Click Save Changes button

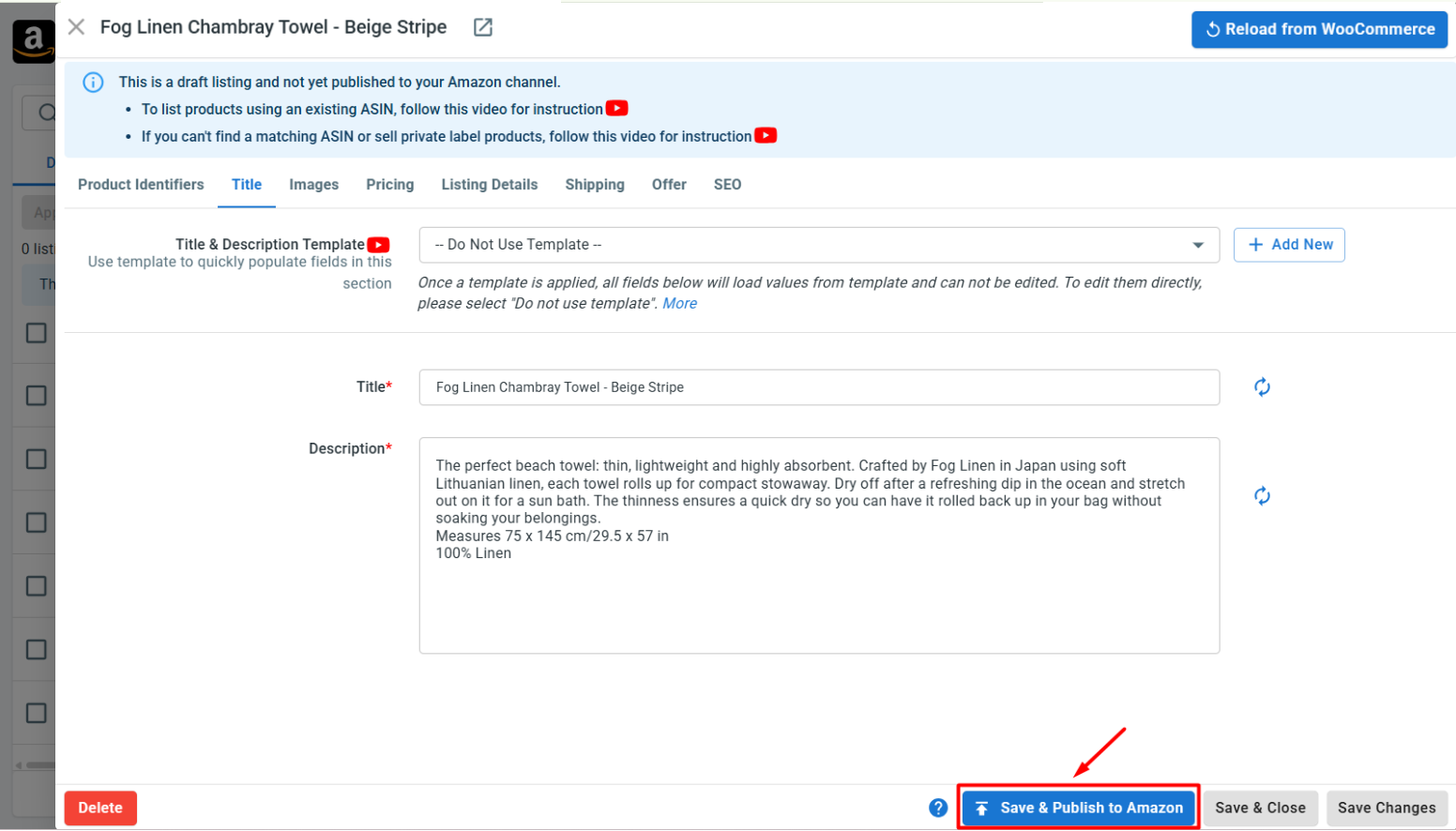(1387, 808)
